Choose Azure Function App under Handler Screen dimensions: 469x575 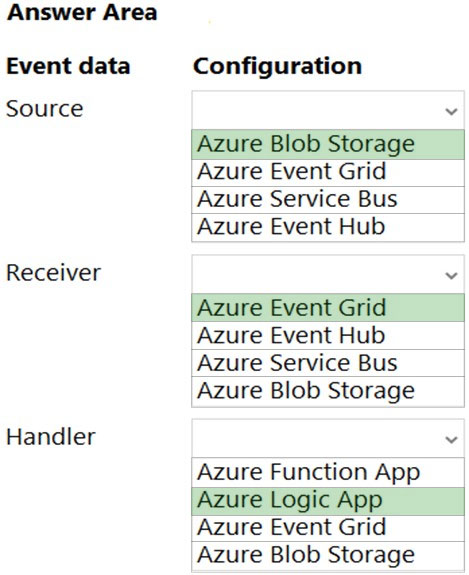(x=328, y=472)
